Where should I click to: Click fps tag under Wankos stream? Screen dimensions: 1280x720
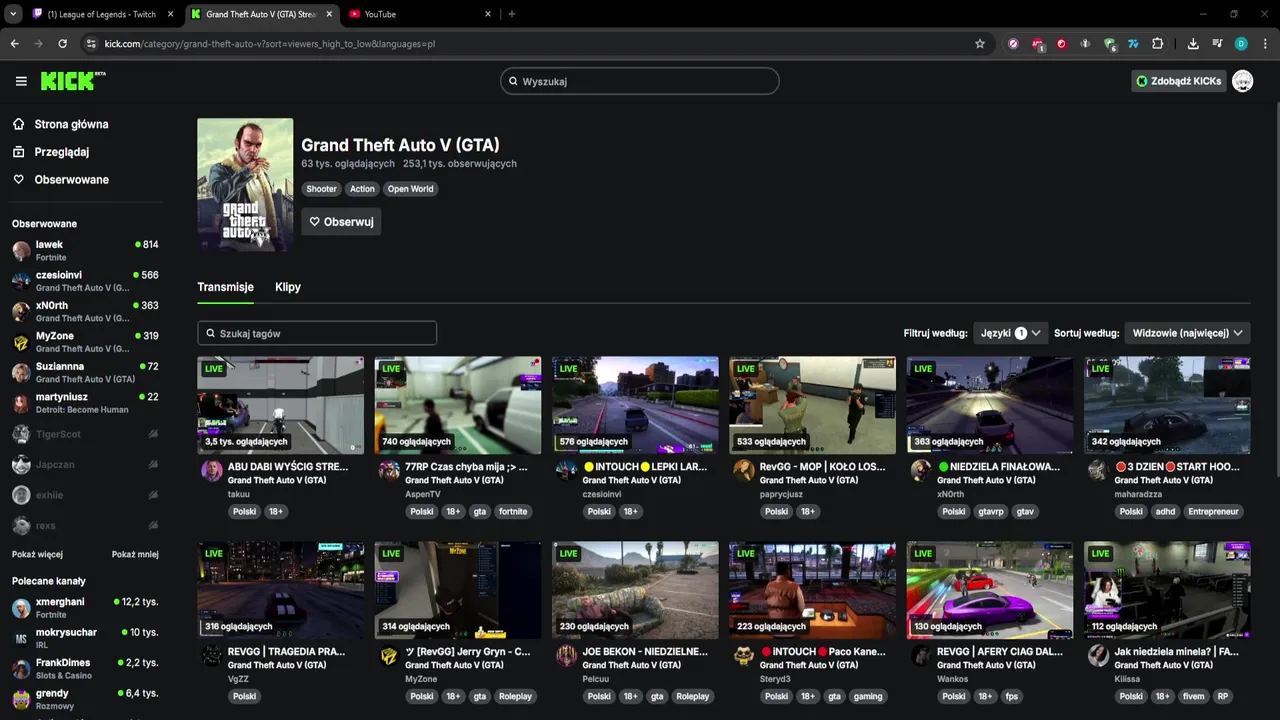(x=1012, y=697)
